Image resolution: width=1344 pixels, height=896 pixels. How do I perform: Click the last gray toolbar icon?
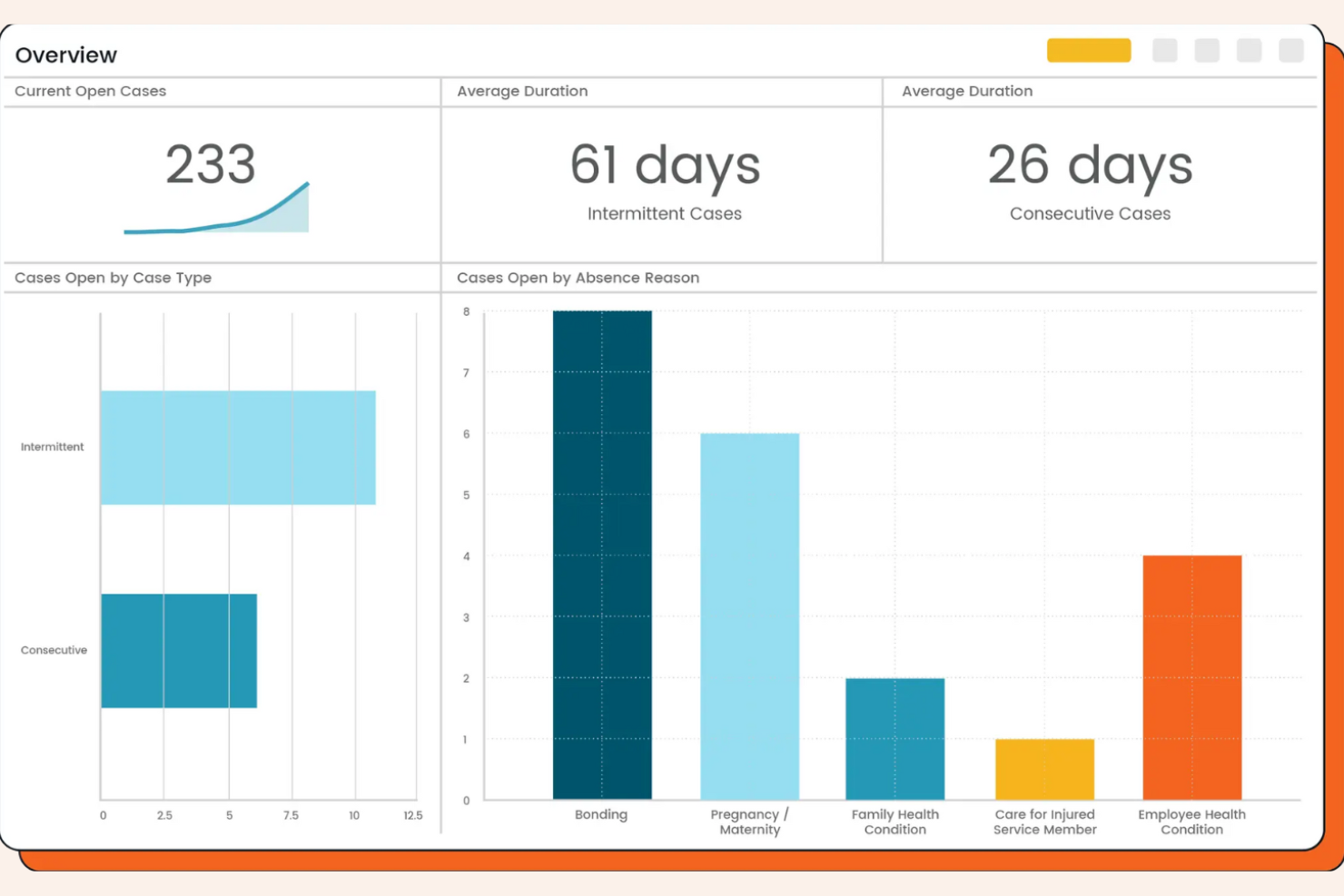click(x=1290, y=50)
